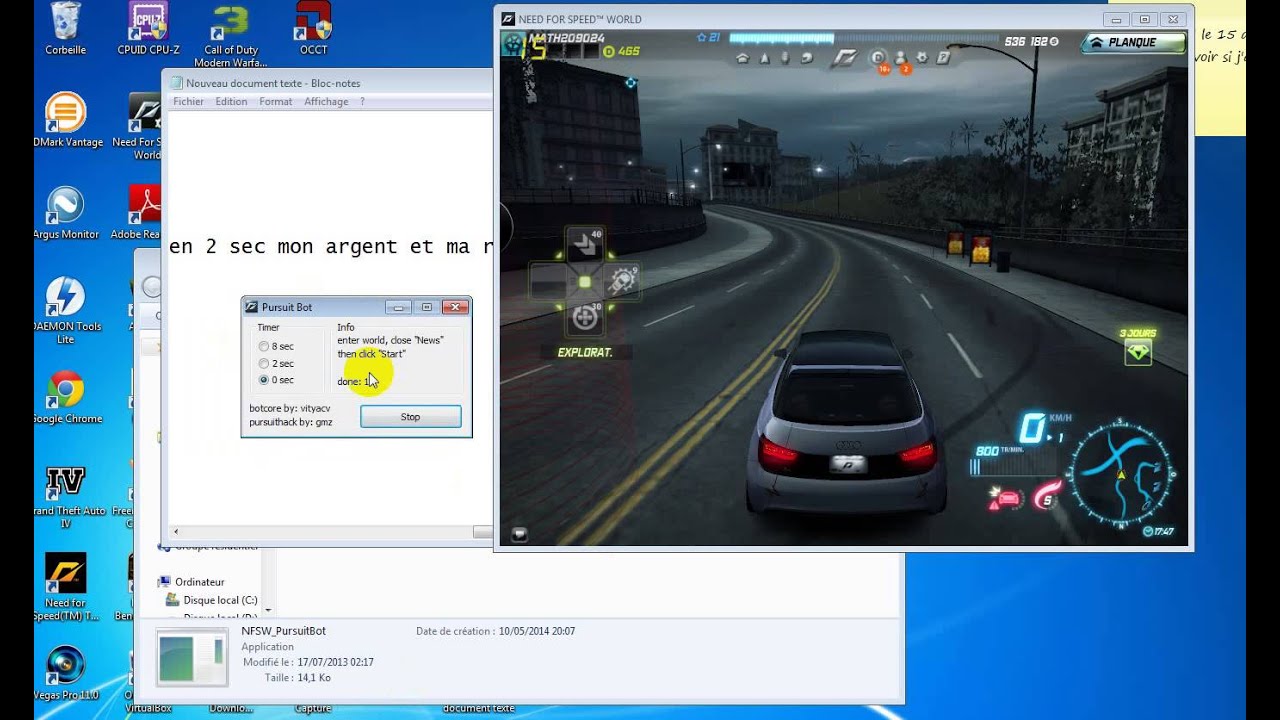Click the EXPLORAT. label under the powerups
1280x720 pixels.
584,352
